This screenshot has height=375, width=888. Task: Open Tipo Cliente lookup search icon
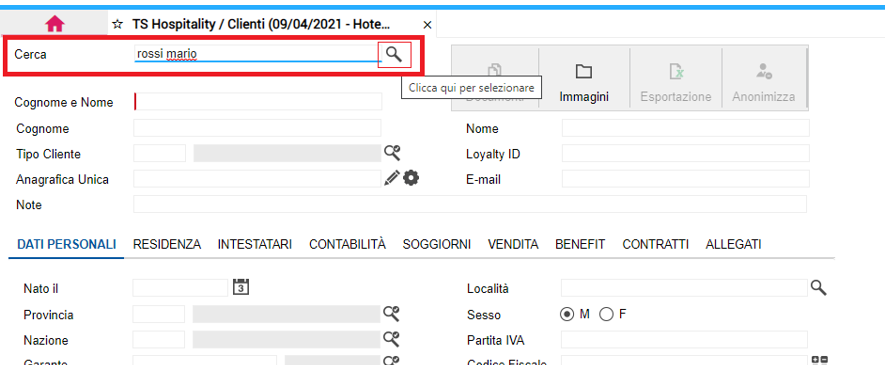[392, 152]
